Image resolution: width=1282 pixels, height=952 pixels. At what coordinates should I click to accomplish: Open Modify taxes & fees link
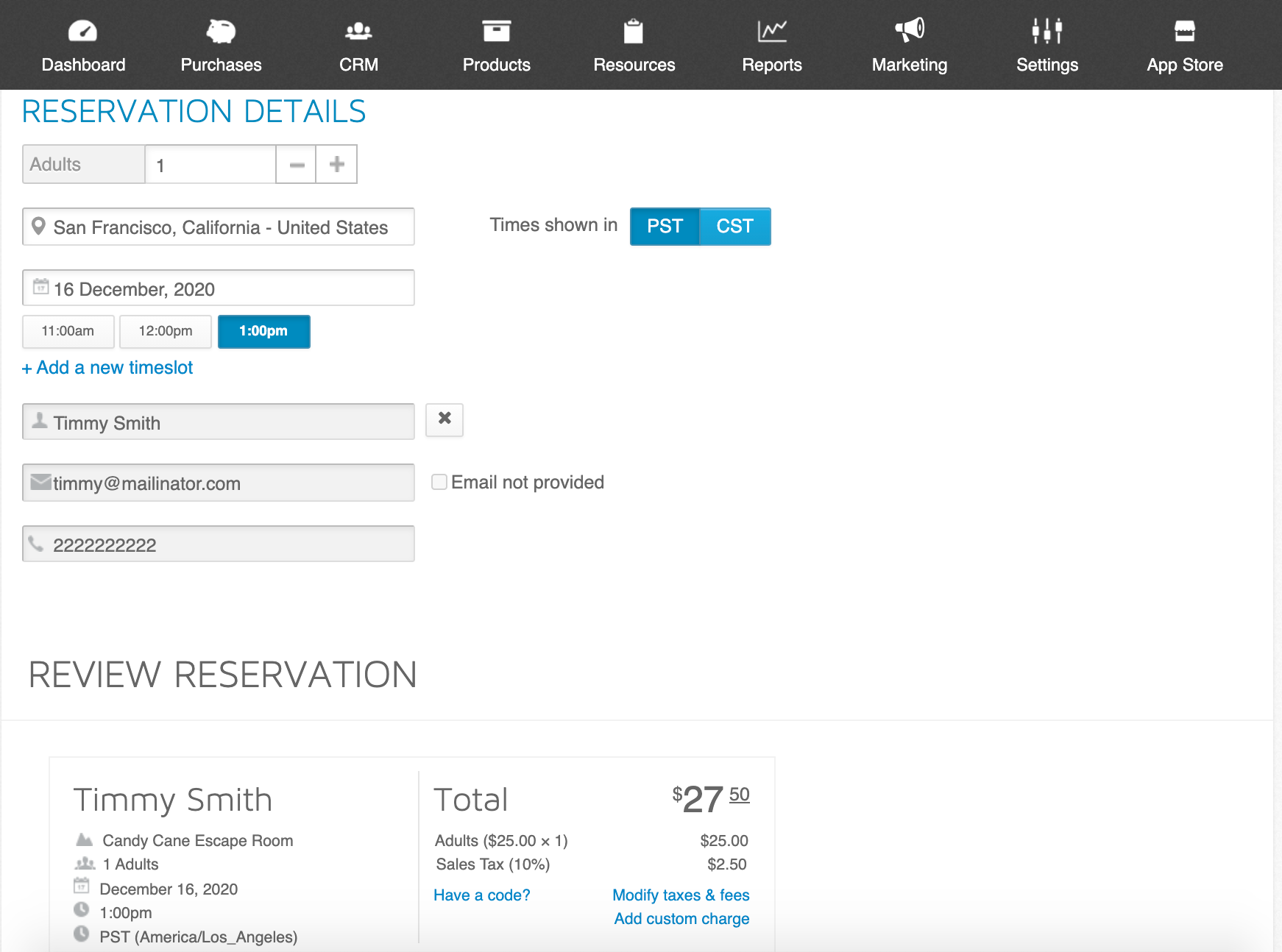(x=681, y=895)
